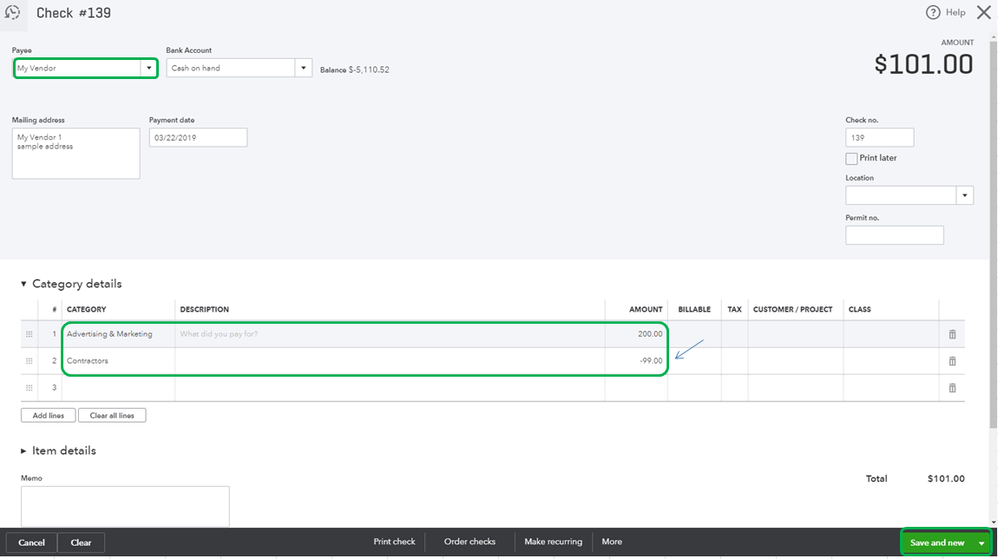
Task: Expand the Item details section
Action: pos(24,451)
